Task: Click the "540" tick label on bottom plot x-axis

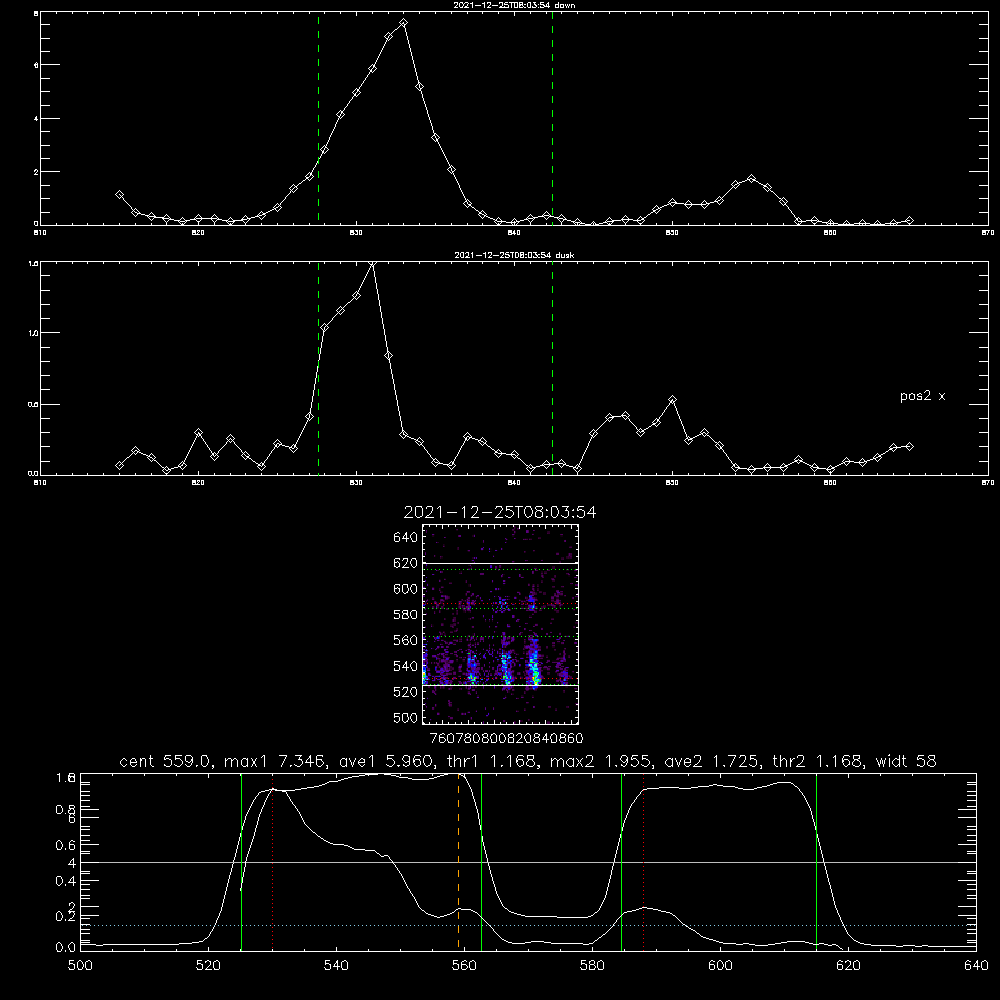Action: 336,966
